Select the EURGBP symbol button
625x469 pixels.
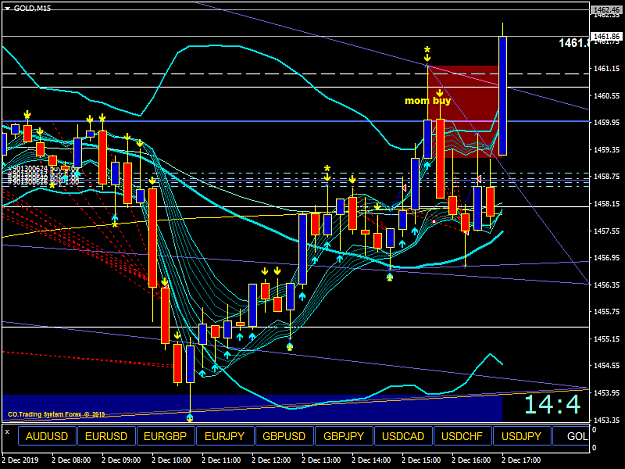(x=165, y=436)
